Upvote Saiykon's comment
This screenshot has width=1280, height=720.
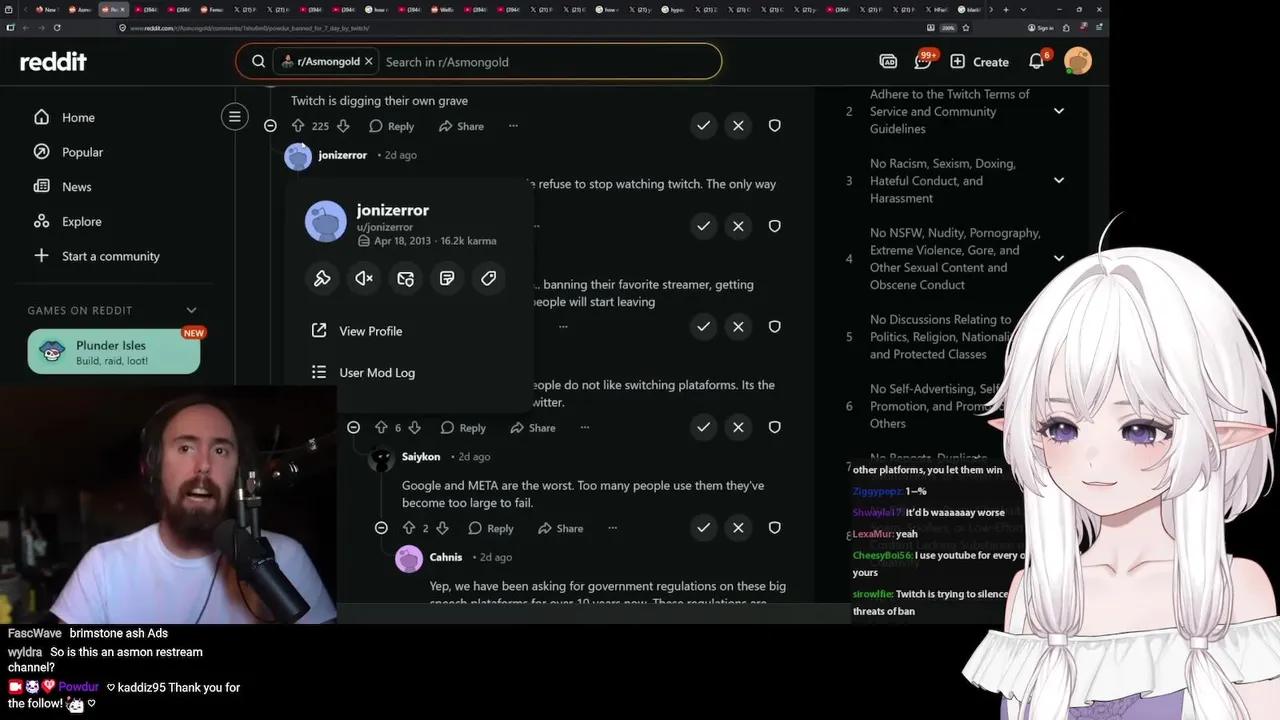click(x=408, y=528)
